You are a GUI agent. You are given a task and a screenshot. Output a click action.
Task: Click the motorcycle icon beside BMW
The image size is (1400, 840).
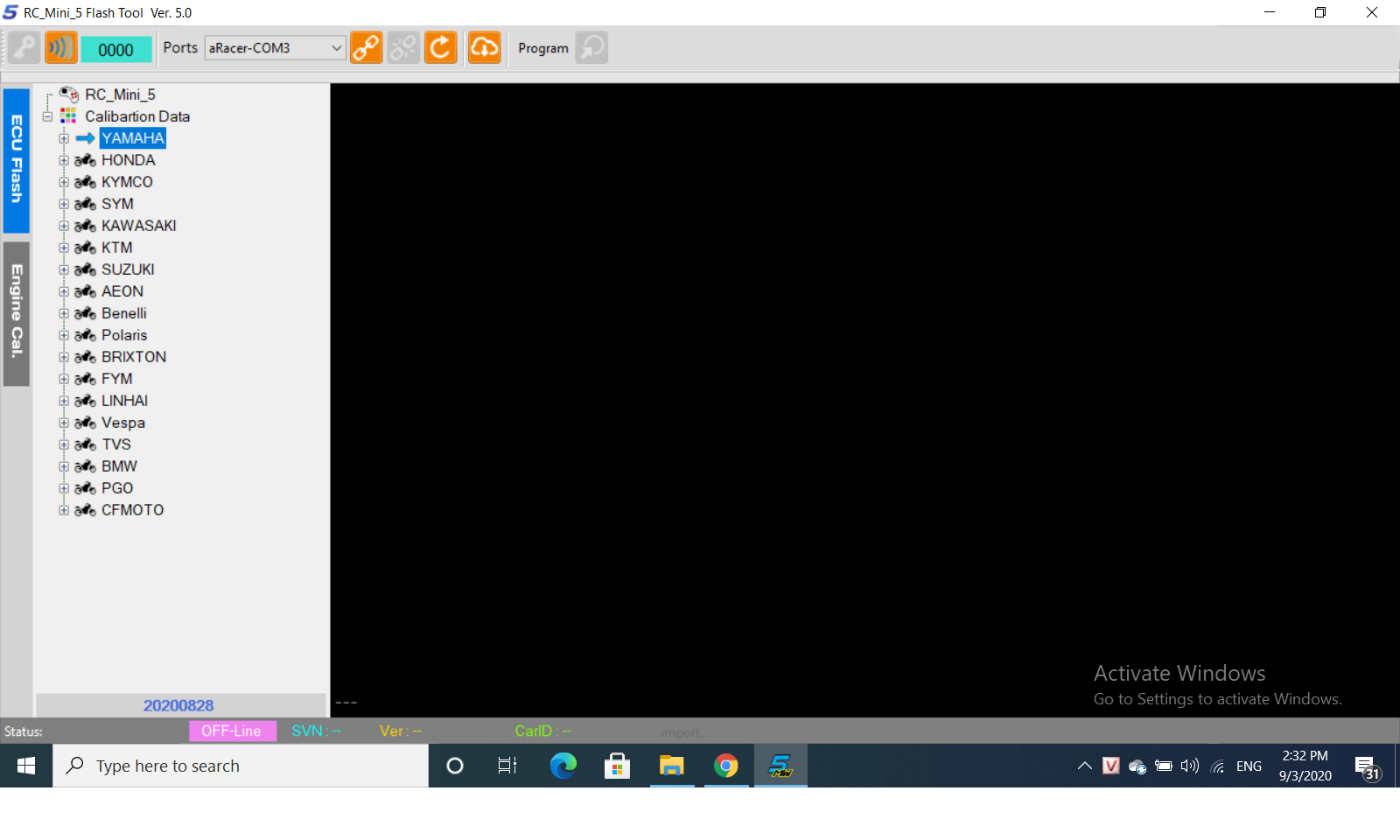pos(86,466)
